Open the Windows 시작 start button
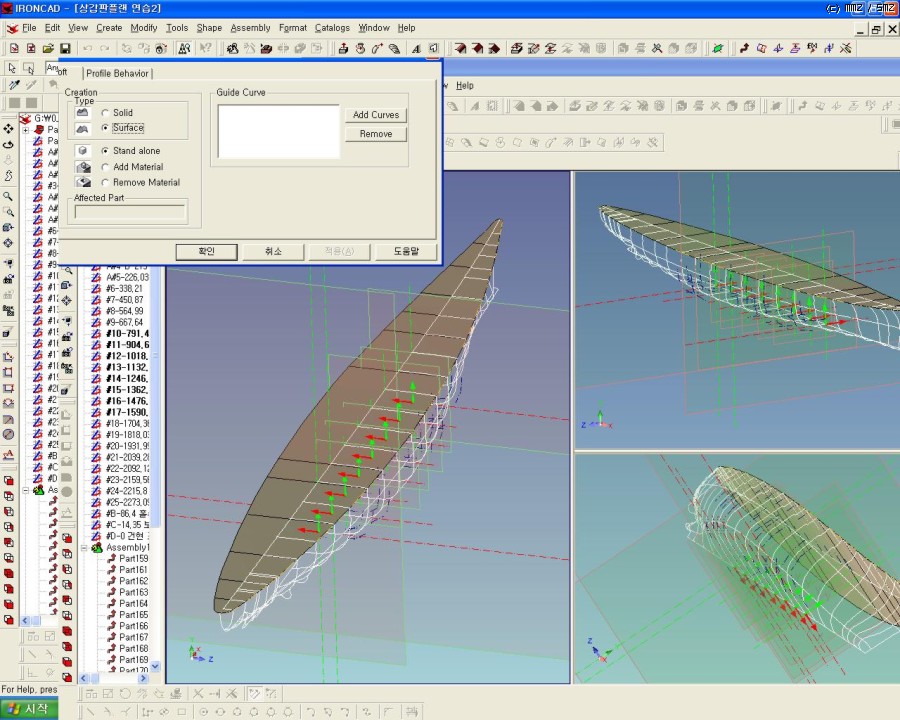The width and height of the screenshot is (900, 720). (x=28, y=709)
